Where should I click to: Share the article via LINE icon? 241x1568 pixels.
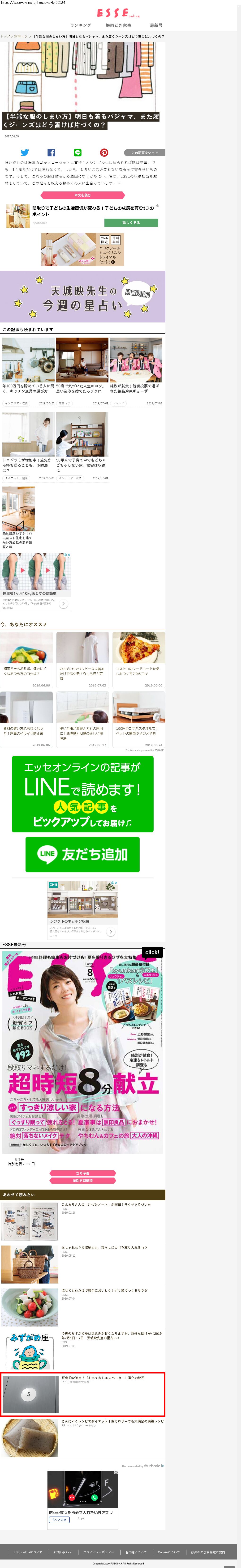[x=77, y=153]
